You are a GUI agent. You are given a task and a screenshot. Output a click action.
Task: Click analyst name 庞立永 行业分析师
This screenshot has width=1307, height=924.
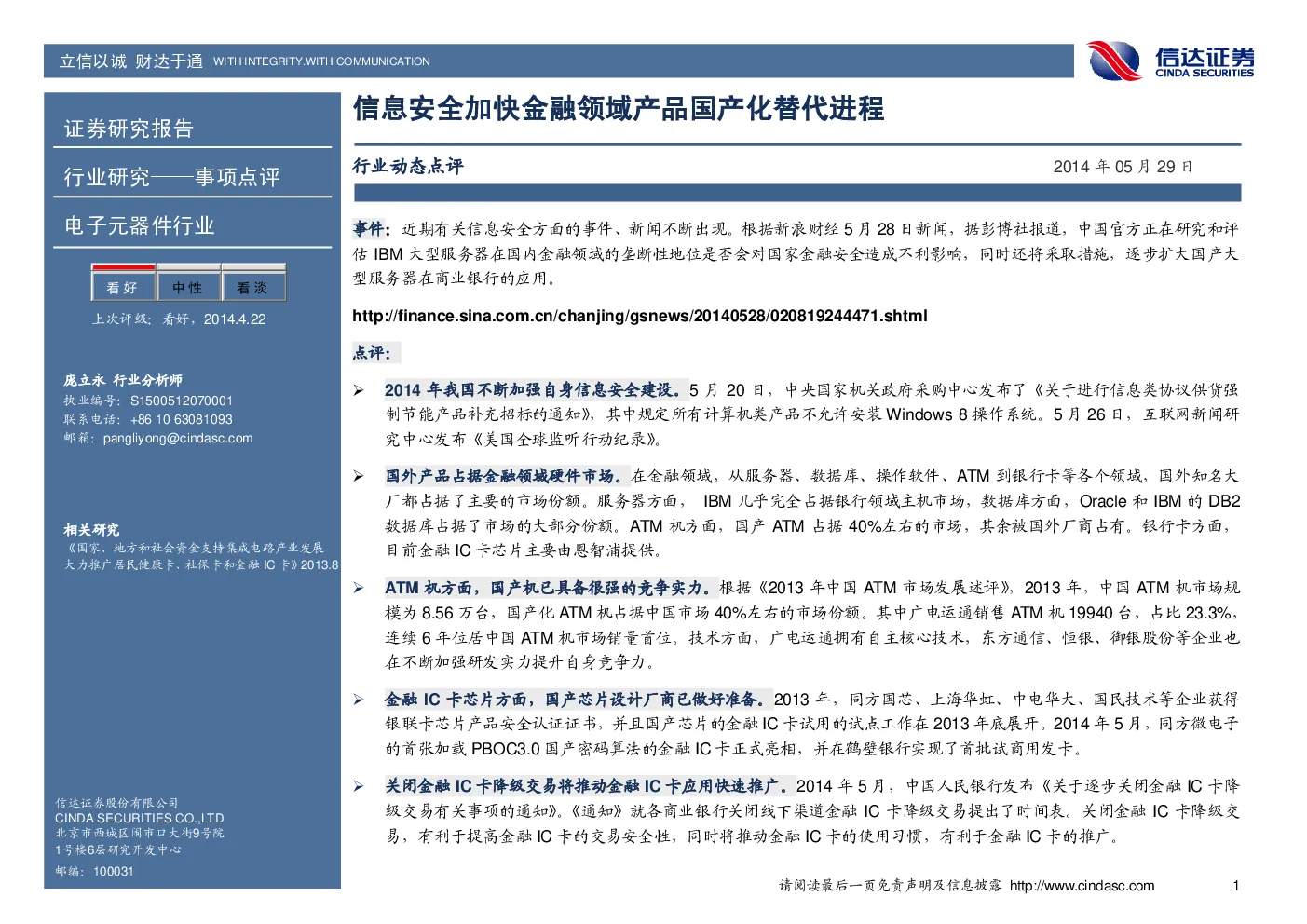click(123, 380)
